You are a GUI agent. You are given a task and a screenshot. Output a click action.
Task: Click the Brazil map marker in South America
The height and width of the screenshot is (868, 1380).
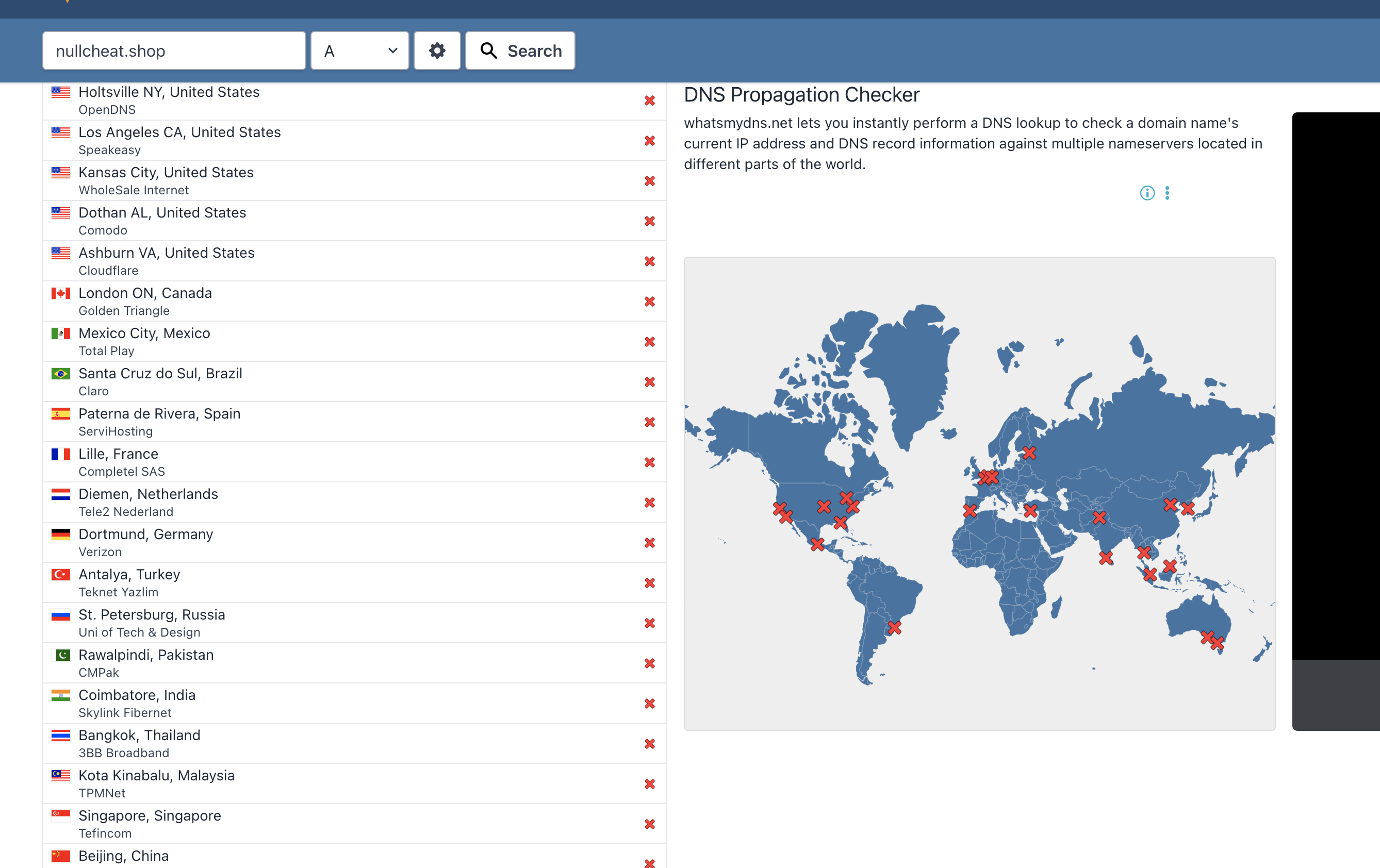pos(894,628)
